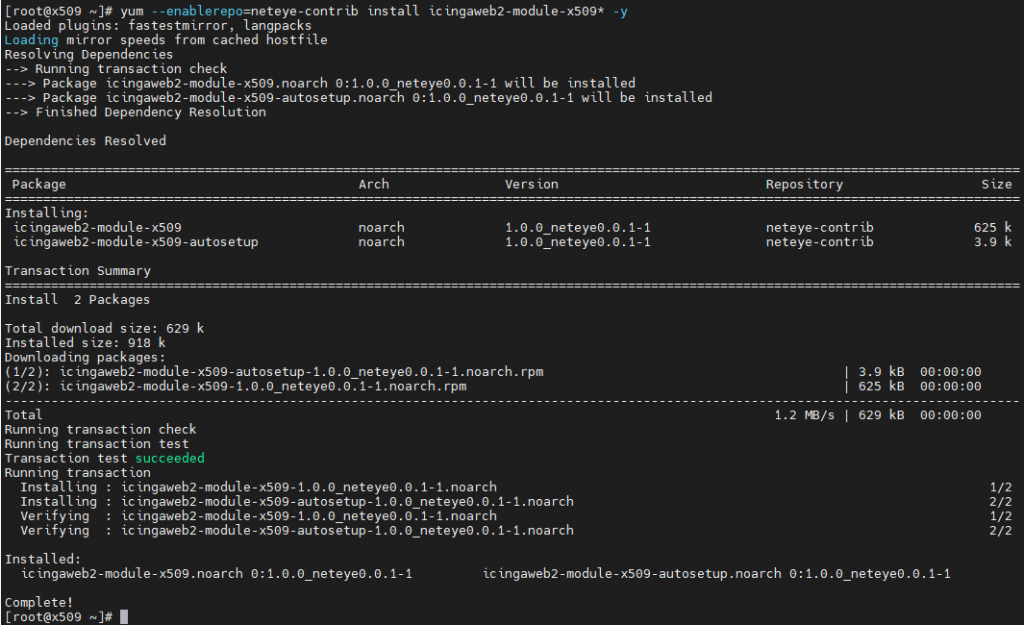The image size is (1024, 625).
Task: Select the "Transaction Summary" heading
Action: point(78,270)
